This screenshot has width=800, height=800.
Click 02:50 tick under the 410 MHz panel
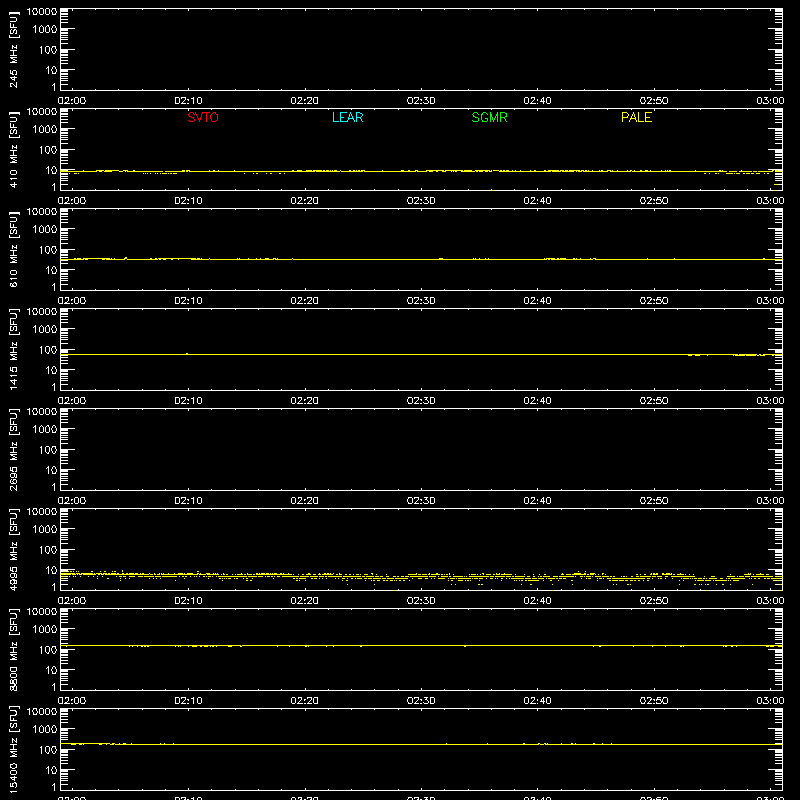click(x=654, y=201)
